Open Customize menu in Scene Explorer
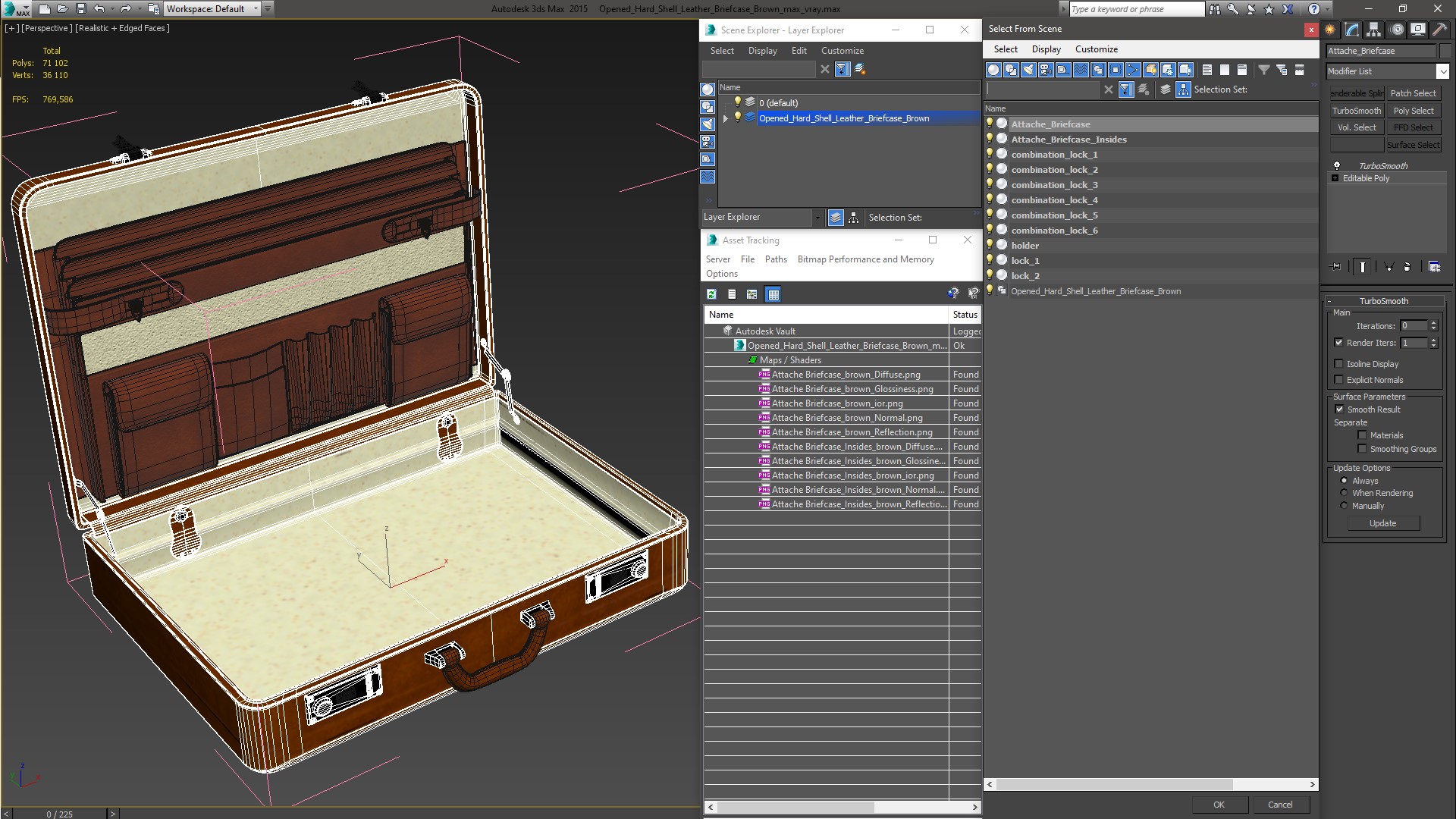Image resolution: width=1456 pixels, height=819 pixels. point(842,51)
